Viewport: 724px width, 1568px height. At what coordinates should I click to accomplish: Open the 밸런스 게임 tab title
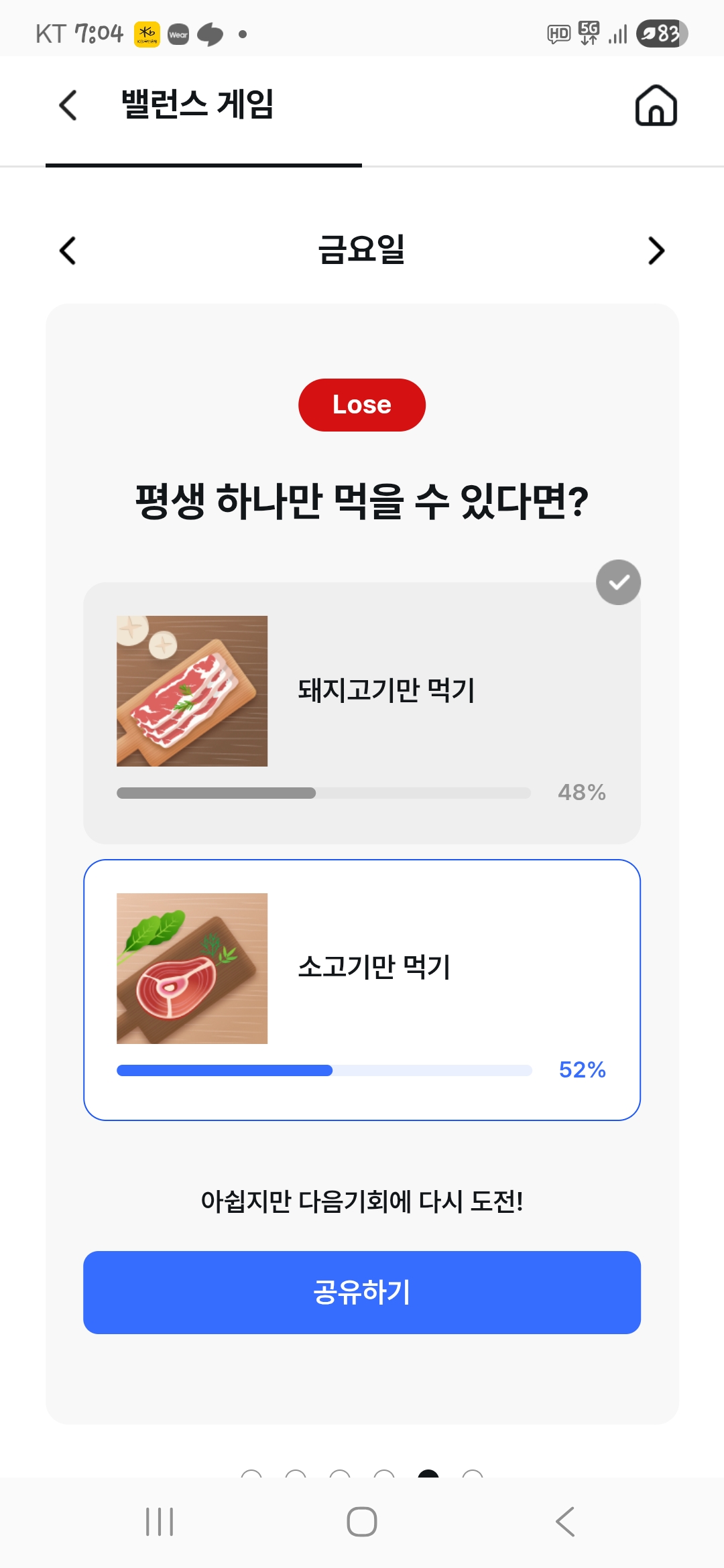click(x=198, y=105)
